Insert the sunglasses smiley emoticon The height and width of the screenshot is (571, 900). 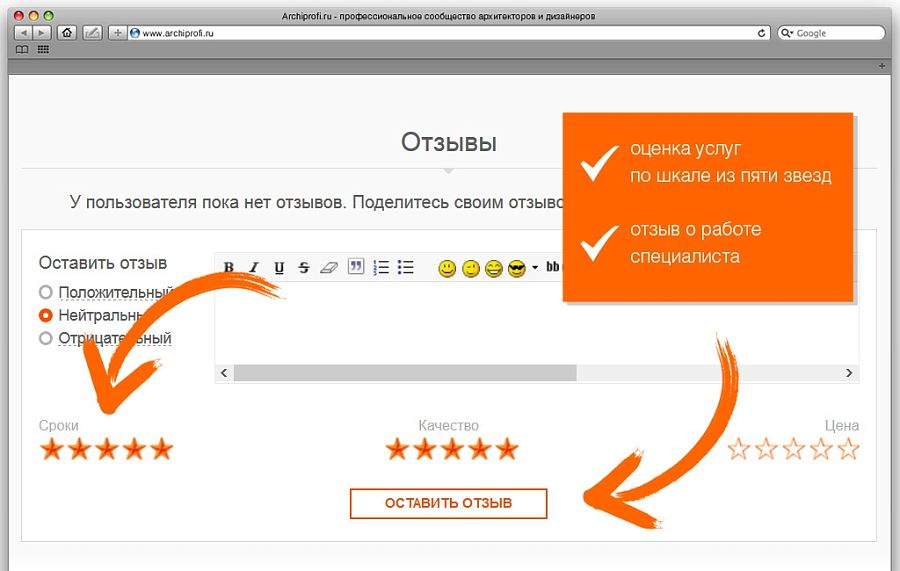point(516,268)
